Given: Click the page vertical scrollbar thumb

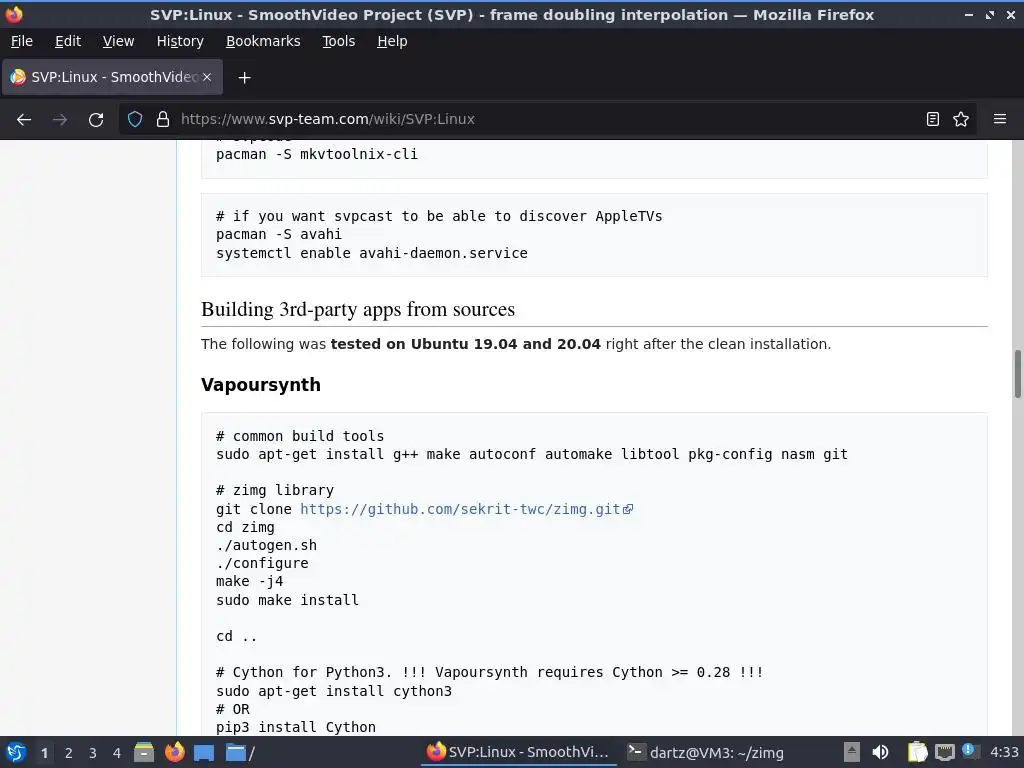Looking at the screenshot, I should coord(1017,374).
